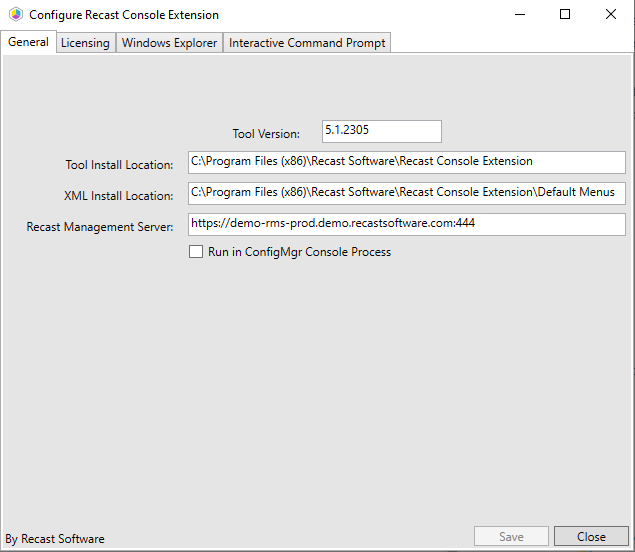The height and width of the screenshot is (552, 635).
Task: Click the XML Install Location field
Action: tap(407, 193)
